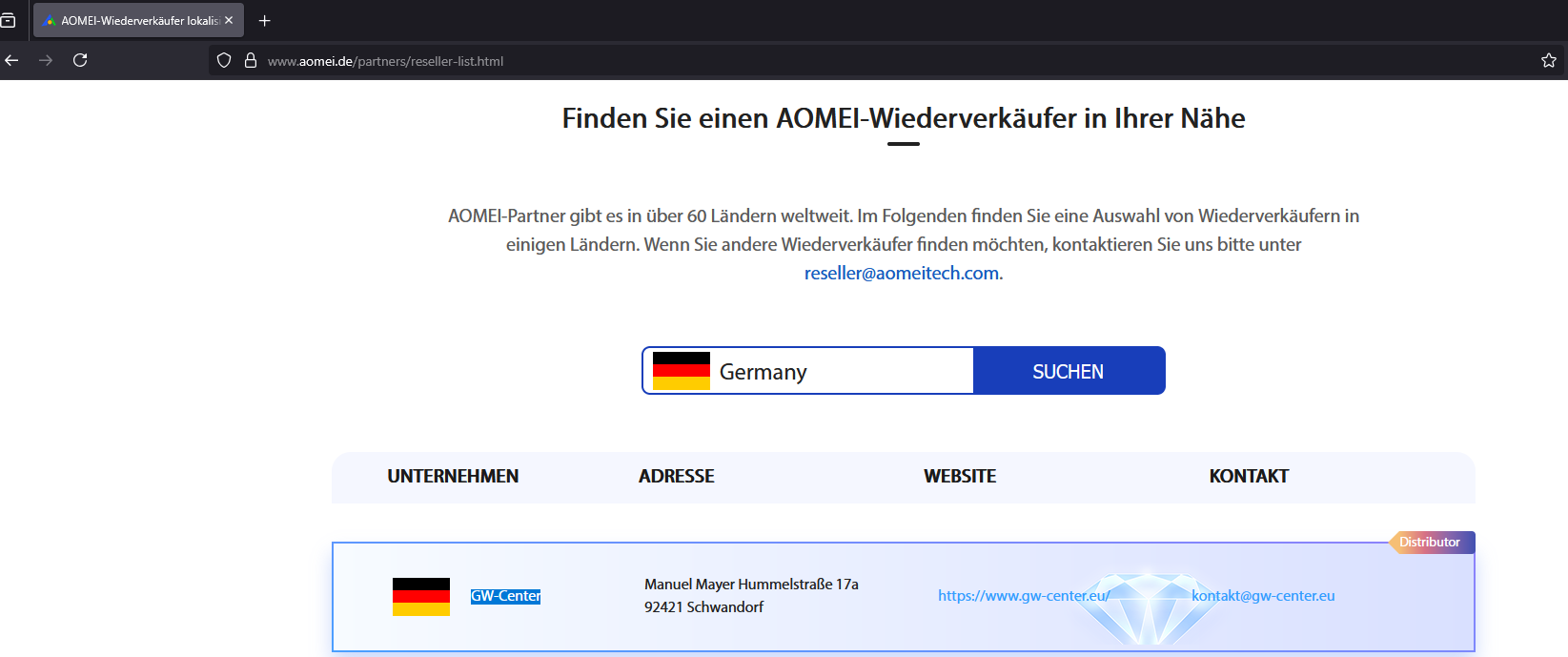
Task: Open recent browsing view icon in tab bar
Action: click(9, 20)
